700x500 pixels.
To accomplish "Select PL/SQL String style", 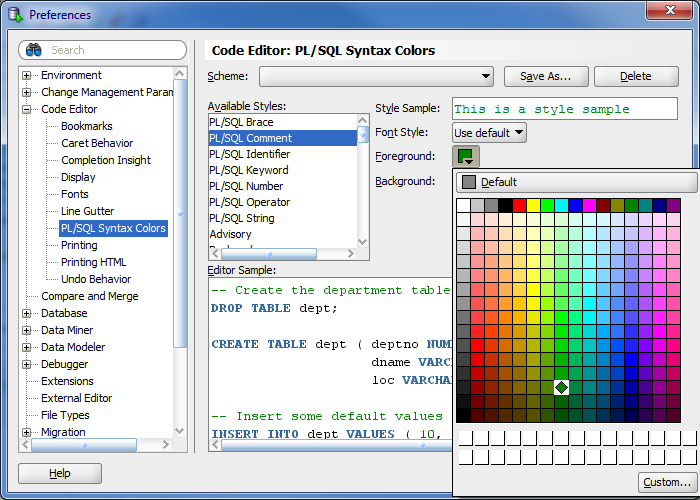I will (x=283, y=218).
